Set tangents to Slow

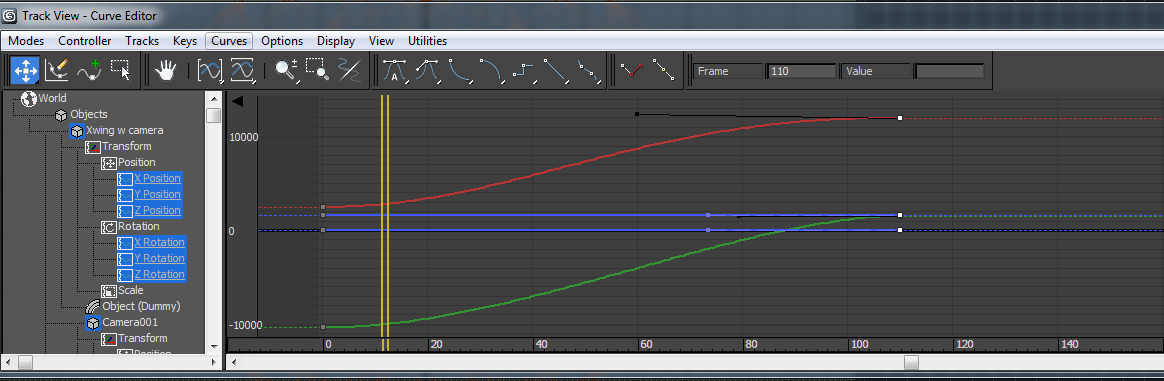point(492,71)
